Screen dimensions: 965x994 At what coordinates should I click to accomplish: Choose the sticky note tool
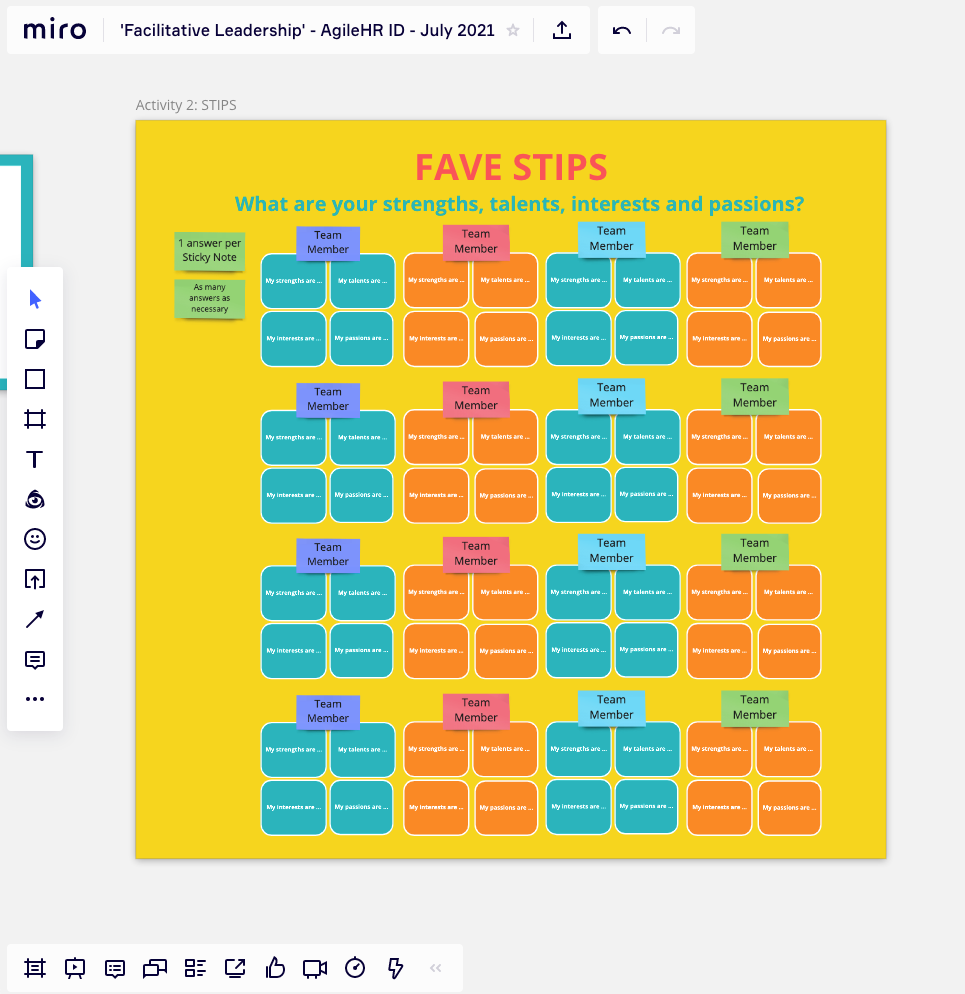[35, 339]
